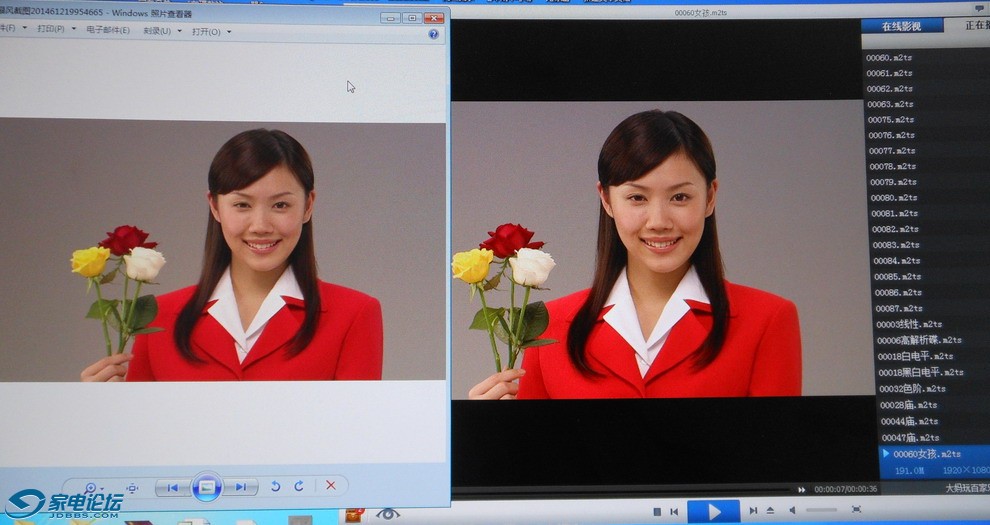Image resolution: width=990 pixels, height=525 pixels.
Task: Expand the 打开(O) dropdown
Action: tap(211, 32)
